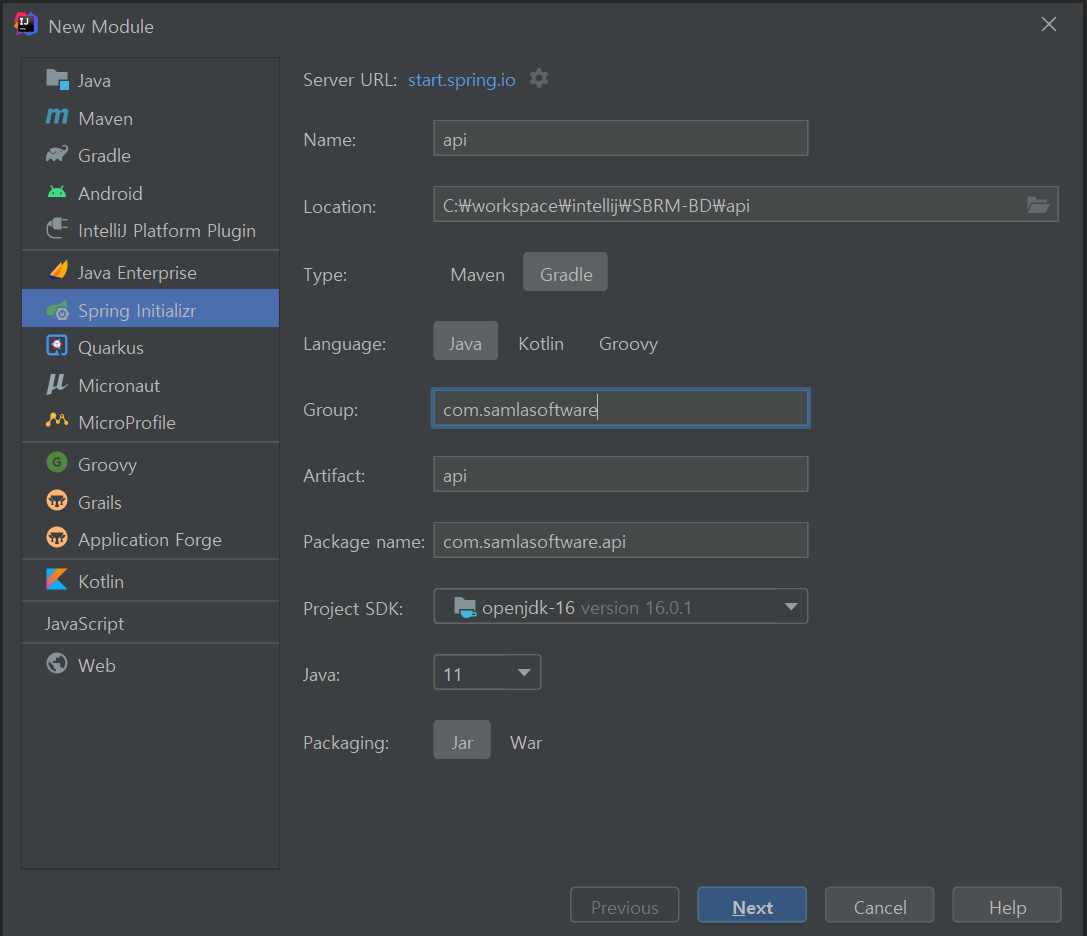Set language to Kotlin
Viewport: 1087px width, 936px height.
[541, 344]
